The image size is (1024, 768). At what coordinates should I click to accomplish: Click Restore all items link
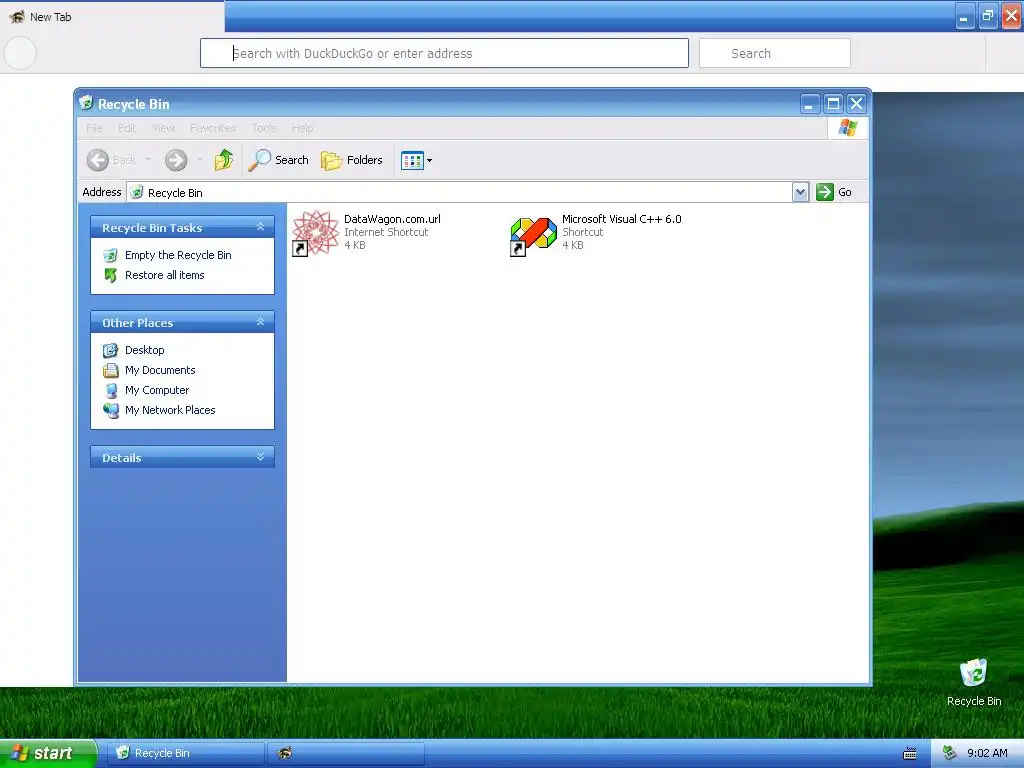165,276
